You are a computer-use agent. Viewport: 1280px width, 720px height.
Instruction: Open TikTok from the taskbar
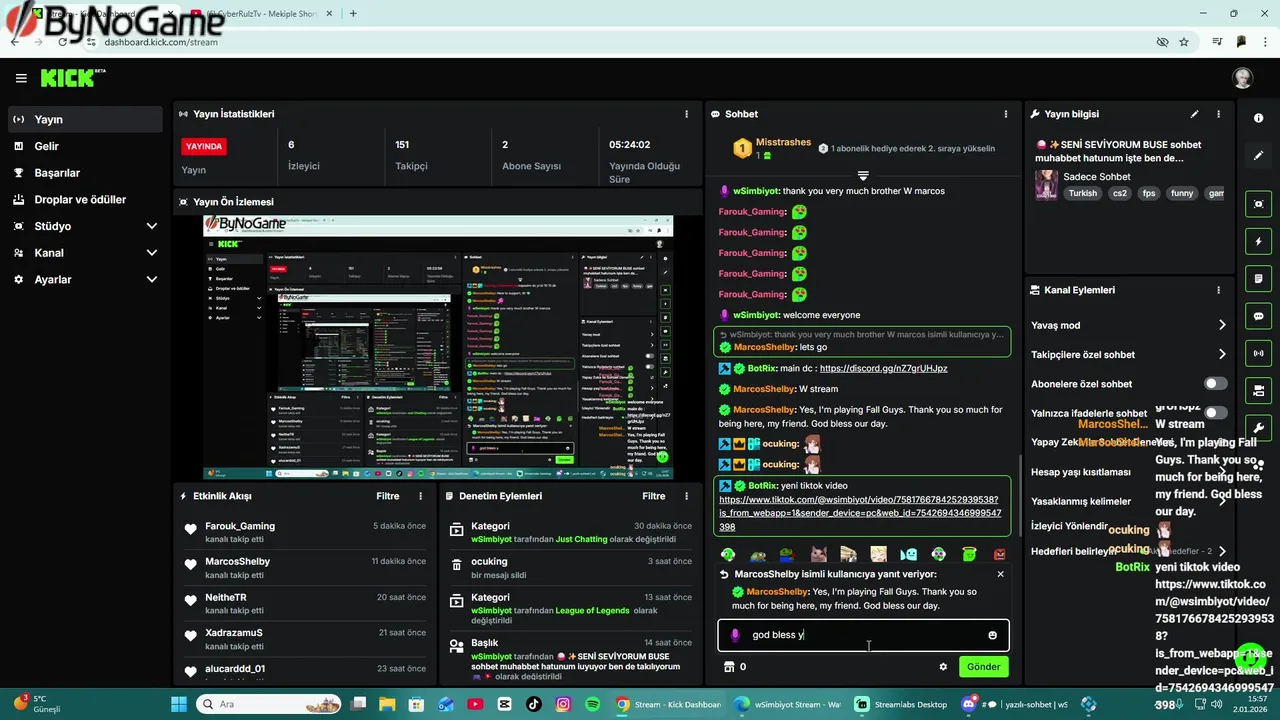[x=533, y=704]
